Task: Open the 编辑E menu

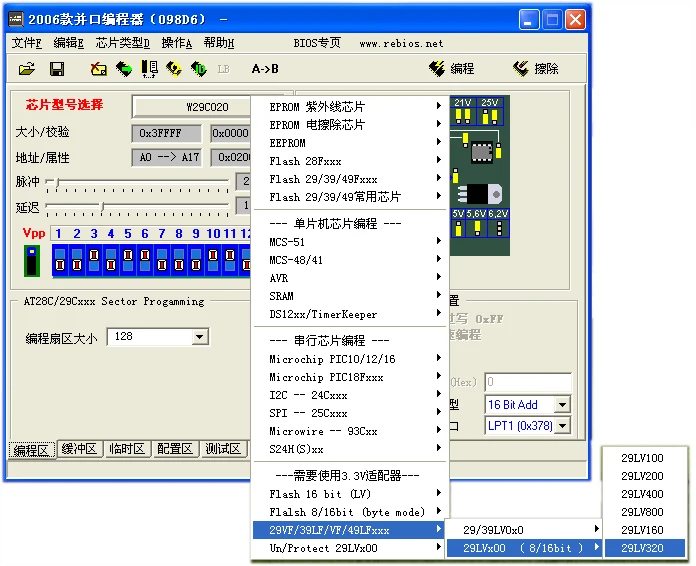Action: click(68, 43)
